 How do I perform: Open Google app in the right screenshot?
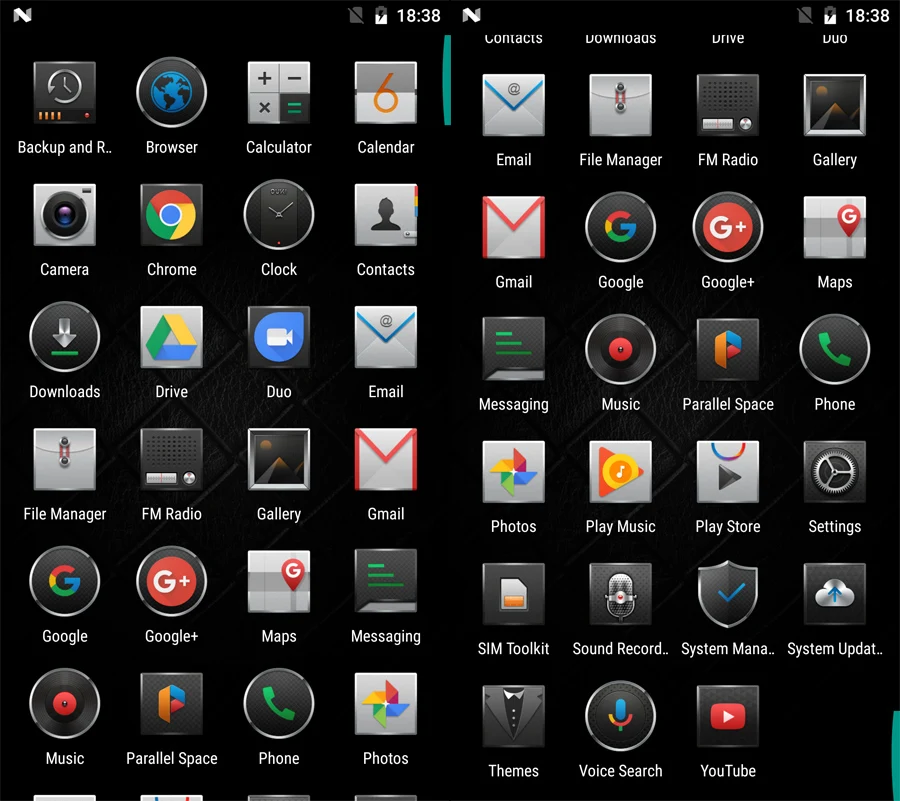[620, 227]
